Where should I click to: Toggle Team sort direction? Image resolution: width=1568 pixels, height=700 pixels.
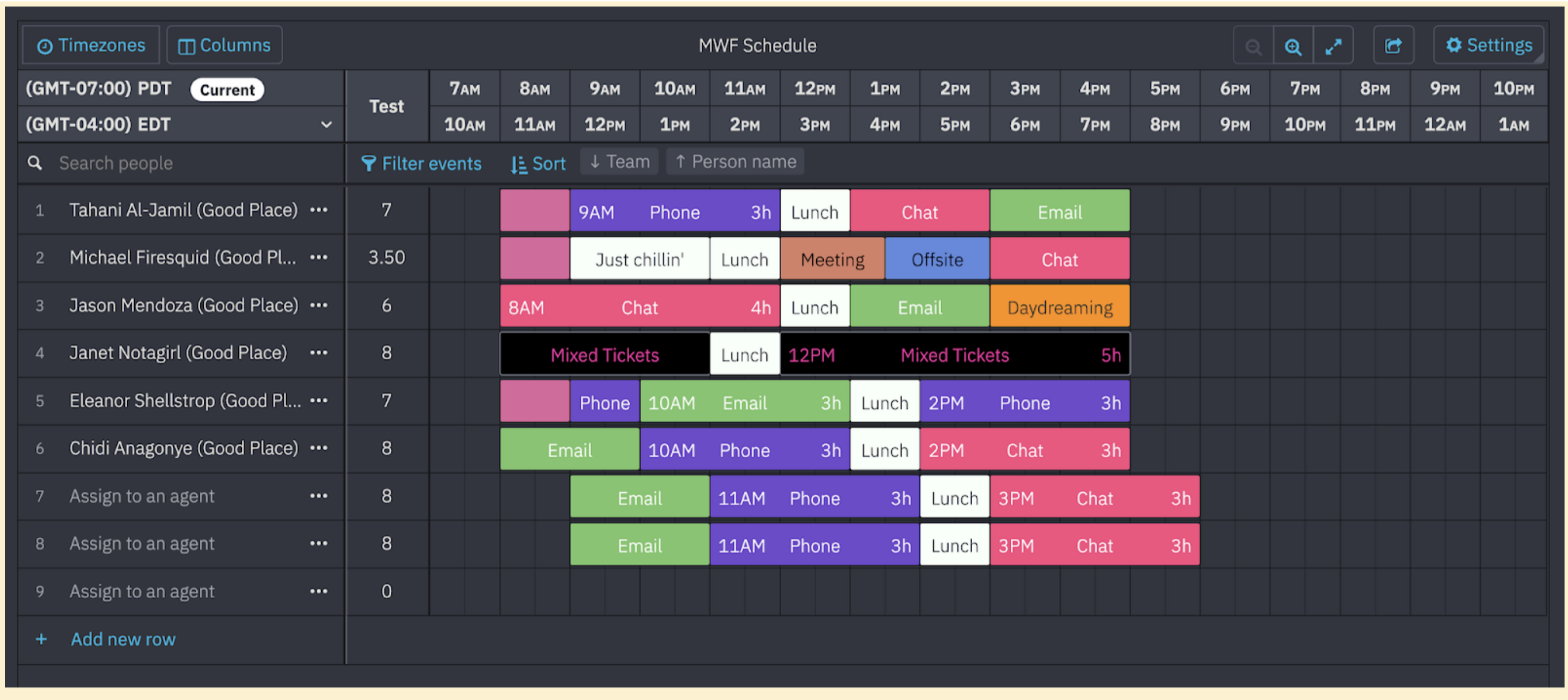coord(618,161)
